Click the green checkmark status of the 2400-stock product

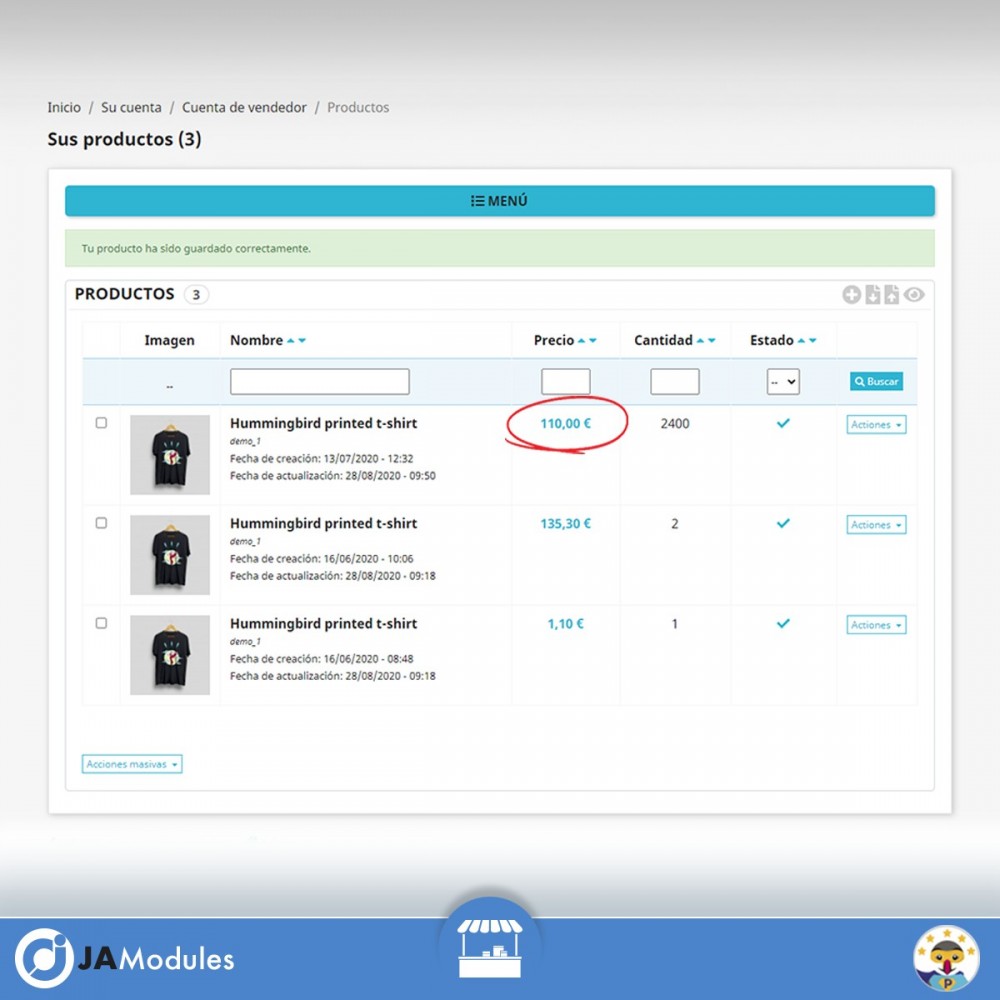coord(782,423)
